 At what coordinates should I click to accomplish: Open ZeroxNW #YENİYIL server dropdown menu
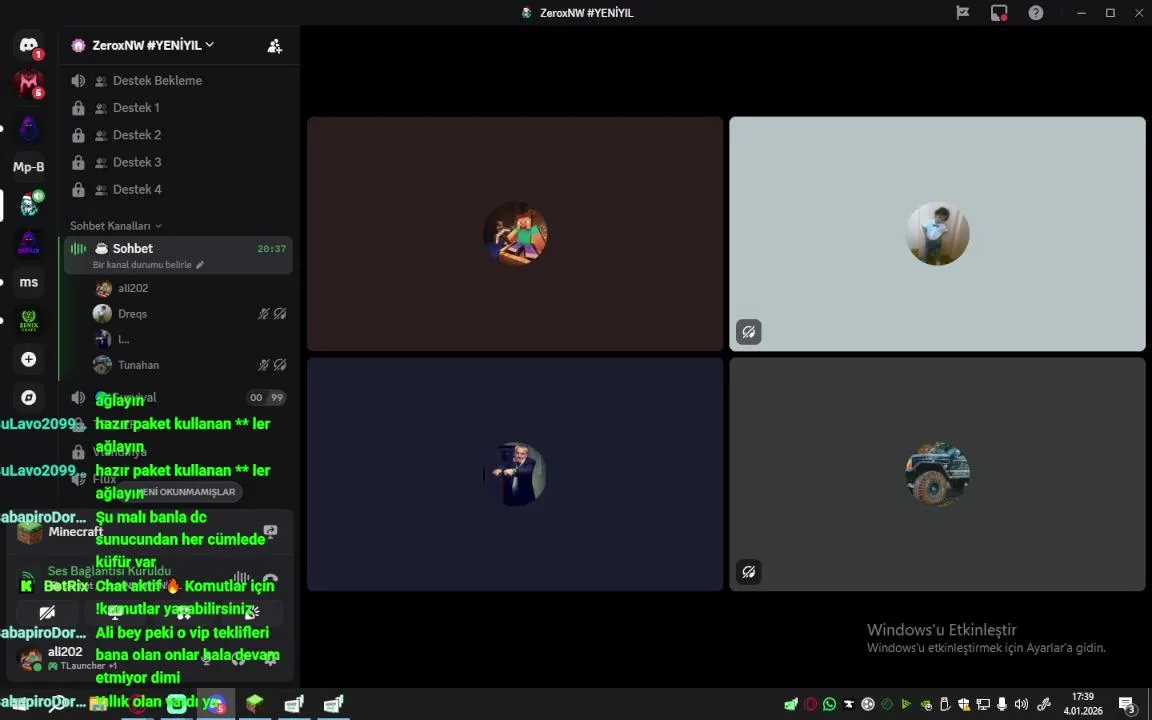[153, 45]
